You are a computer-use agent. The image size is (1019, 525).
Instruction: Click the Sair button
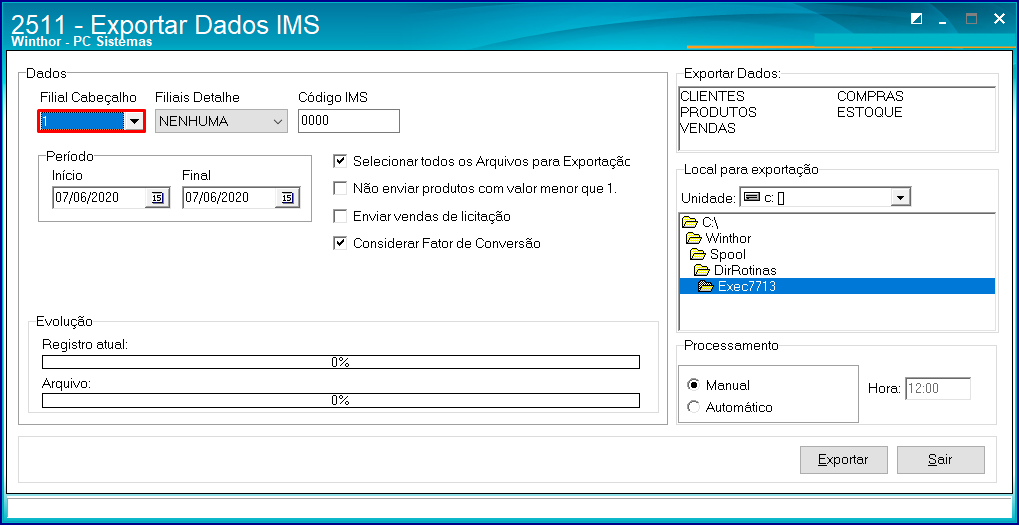pyautogui.click(x=940, y=460)
